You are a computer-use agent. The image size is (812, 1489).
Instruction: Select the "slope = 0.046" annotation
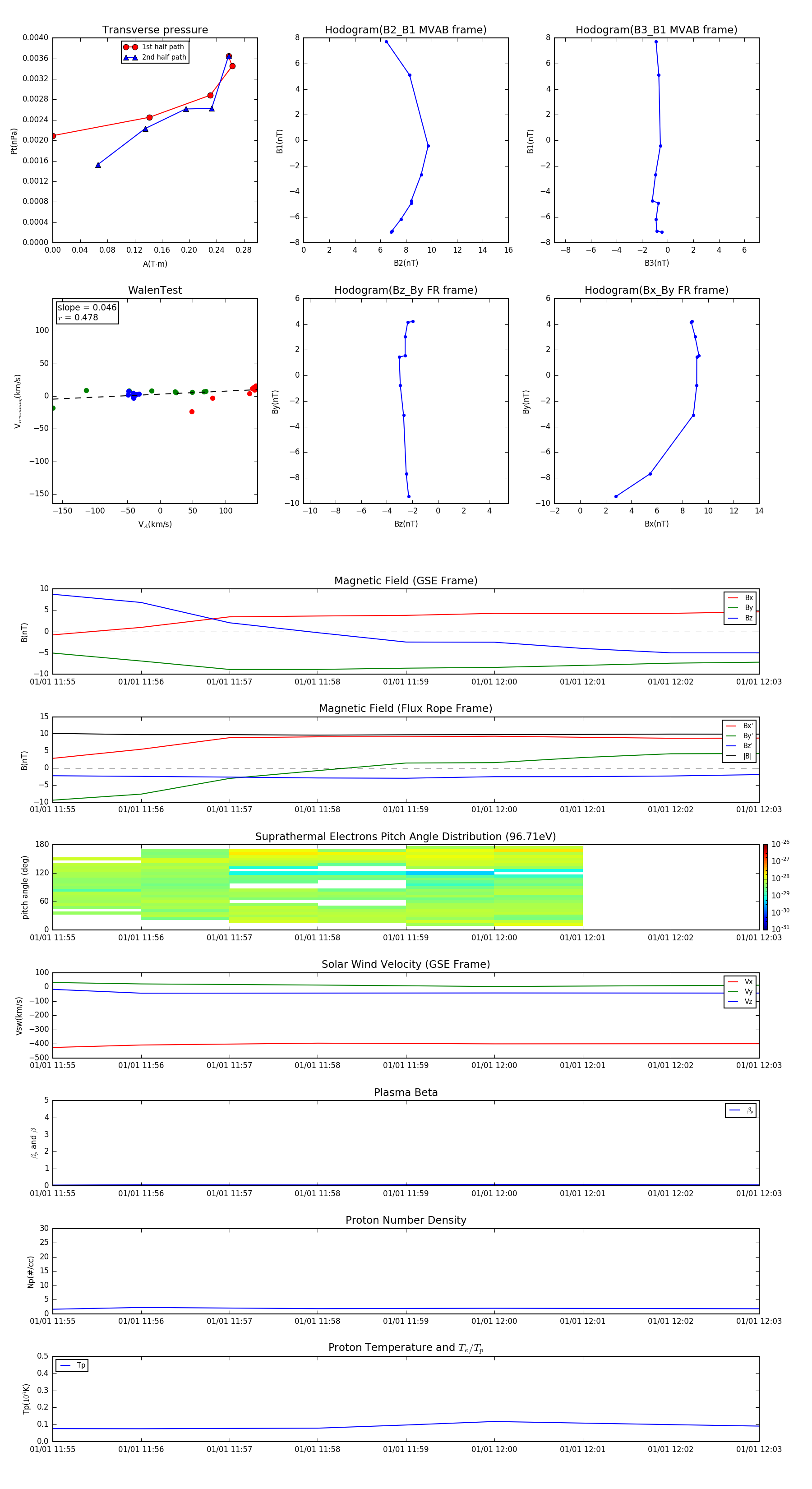pyautogui.click(x=87, y=308)
